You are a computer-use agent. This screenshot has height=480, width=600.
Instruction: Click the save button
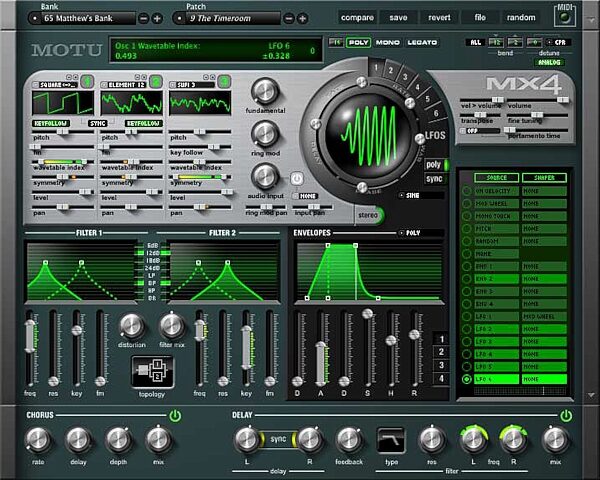[x=398, y=18]
